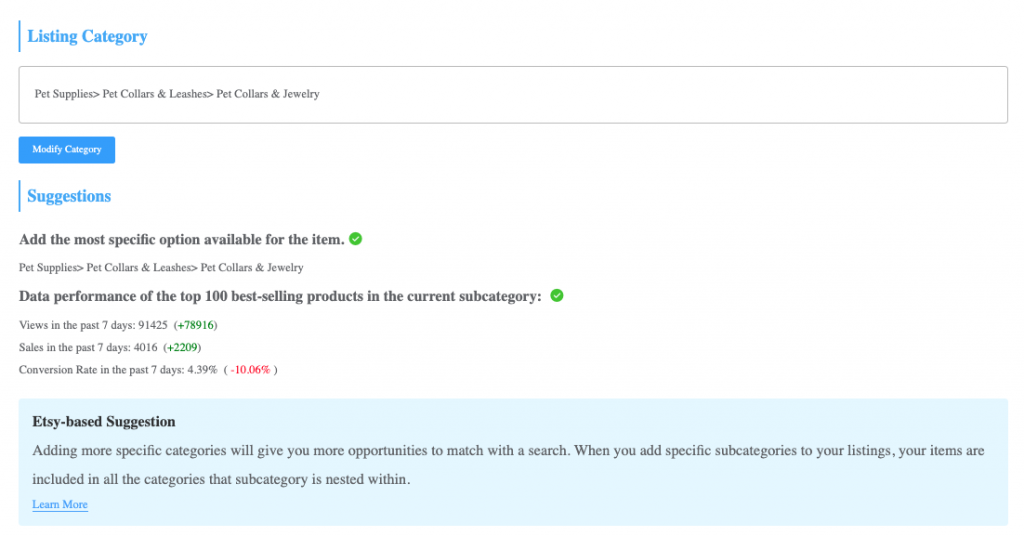This screenshot has height=536, width=1024.
Task: Click the 'Data performance of top 100' heading
Action: pos(280,296)
